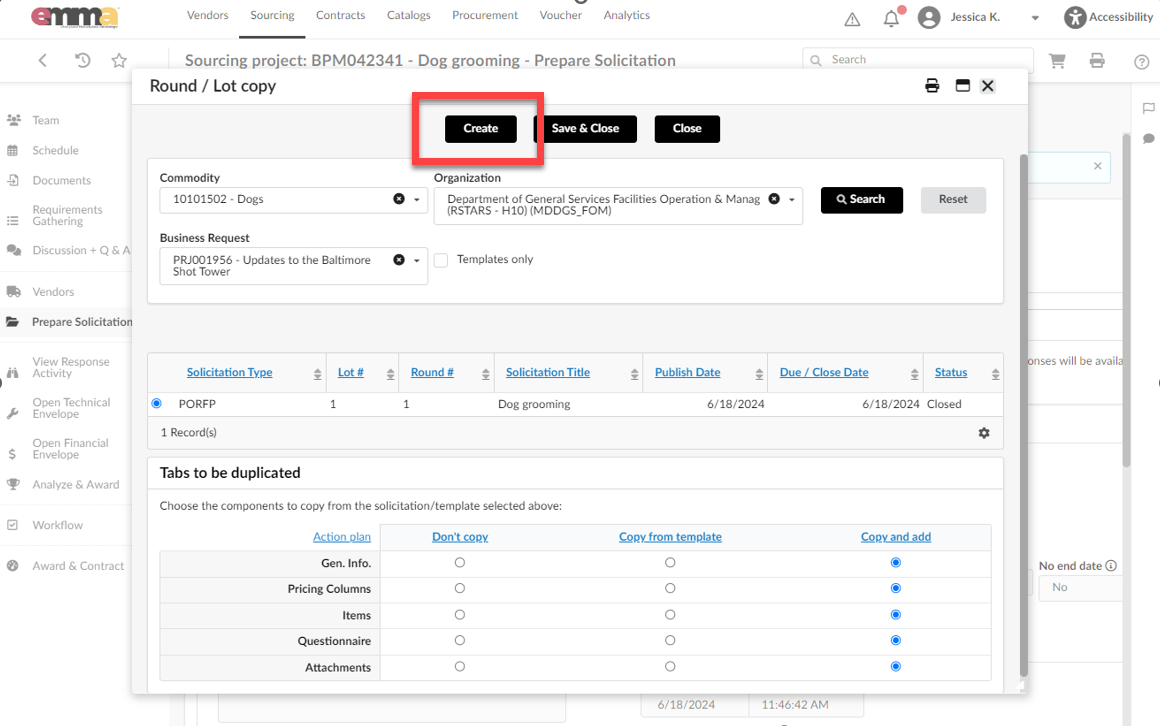1160x726 pixels.
Task: Click the page print icon in header
Action: 1097,61
